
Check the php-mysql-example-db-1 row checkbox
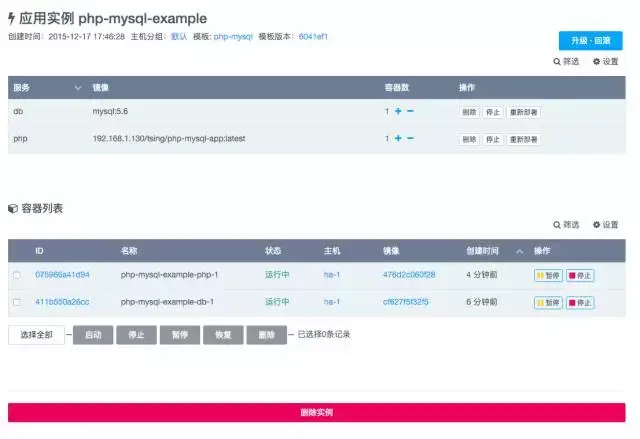17,302
